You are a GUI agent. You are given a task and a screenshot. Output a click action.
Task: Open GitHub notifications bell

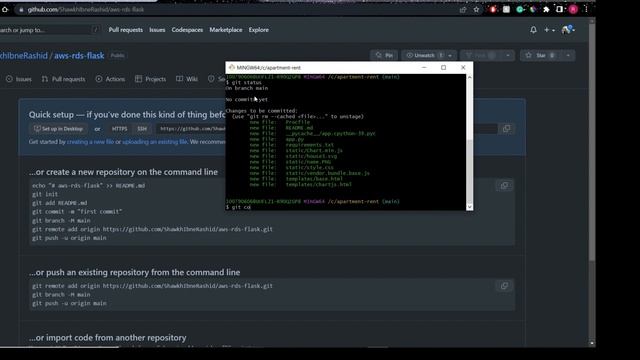(533, 30)
